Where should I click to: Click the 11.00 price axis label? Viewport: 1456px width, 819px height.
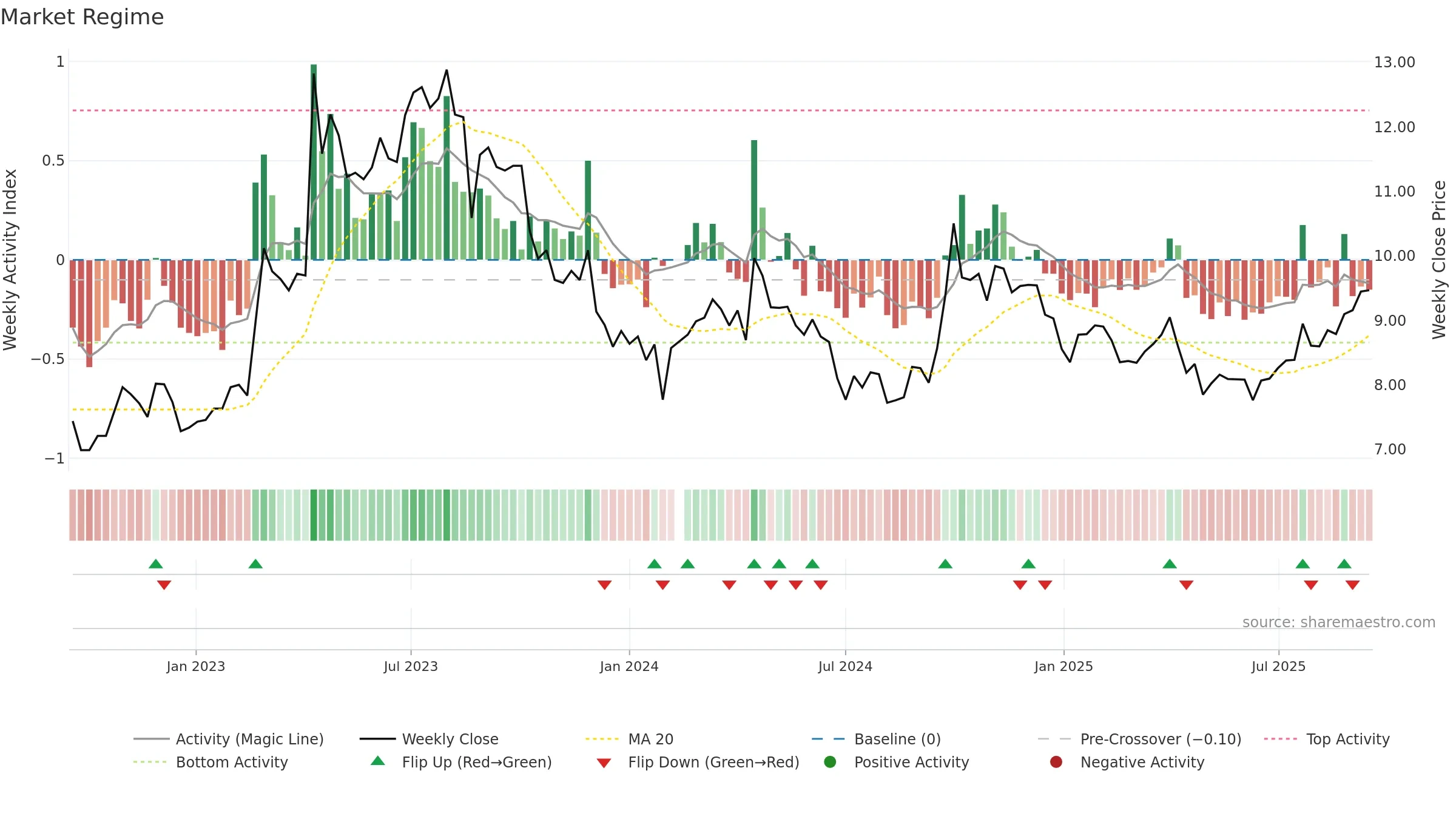point(1394,191)
